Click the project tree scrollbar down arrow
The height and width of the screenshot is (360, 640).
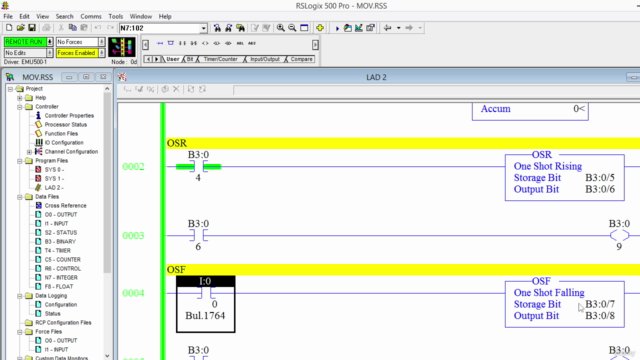107,356
